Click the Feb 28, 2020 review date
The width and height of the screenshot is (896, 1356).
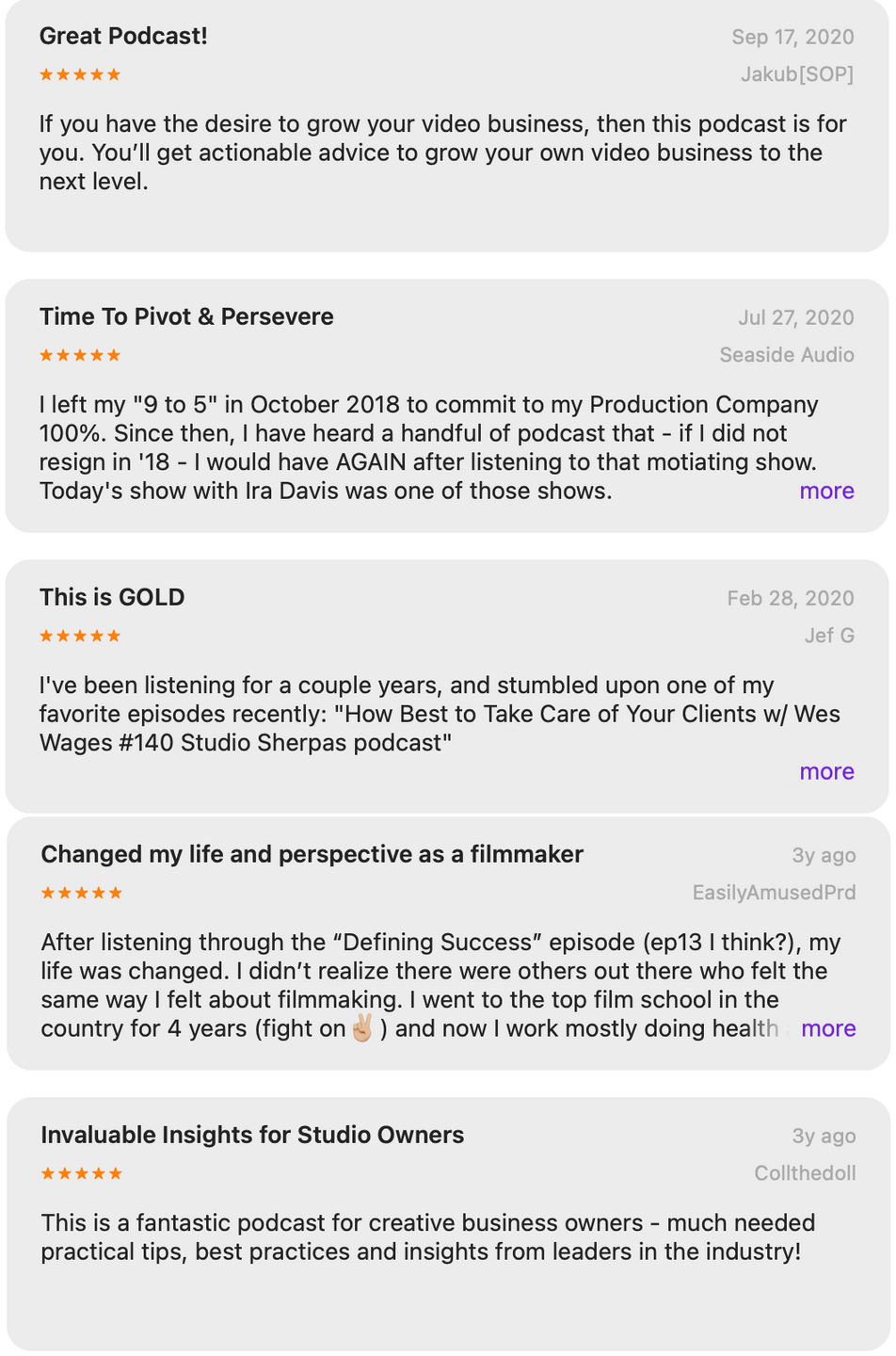pyautogui.click(x=791, y=598)
